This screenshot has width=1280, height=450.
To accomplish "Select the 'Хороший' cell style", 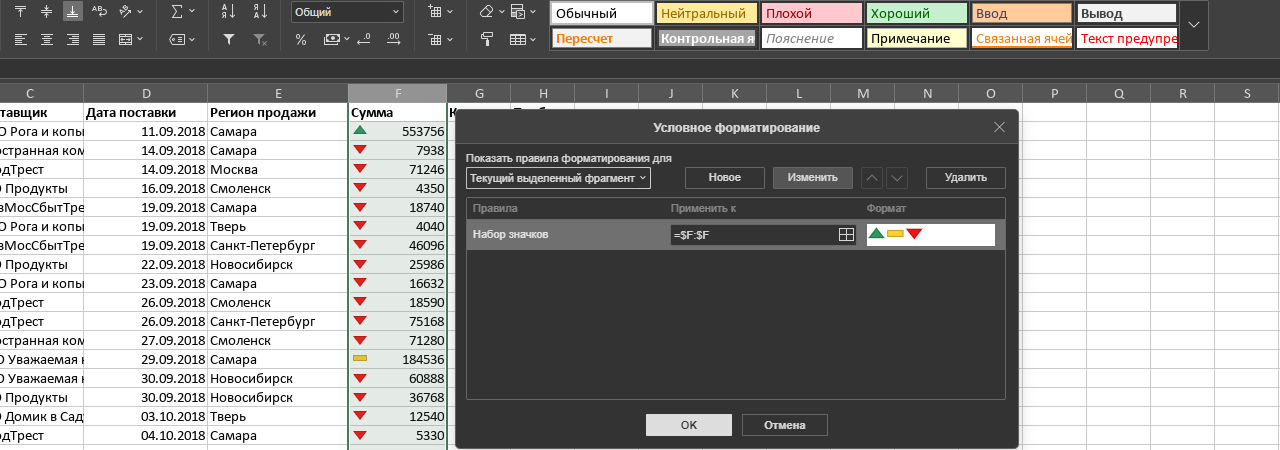I will click(915, 14).
